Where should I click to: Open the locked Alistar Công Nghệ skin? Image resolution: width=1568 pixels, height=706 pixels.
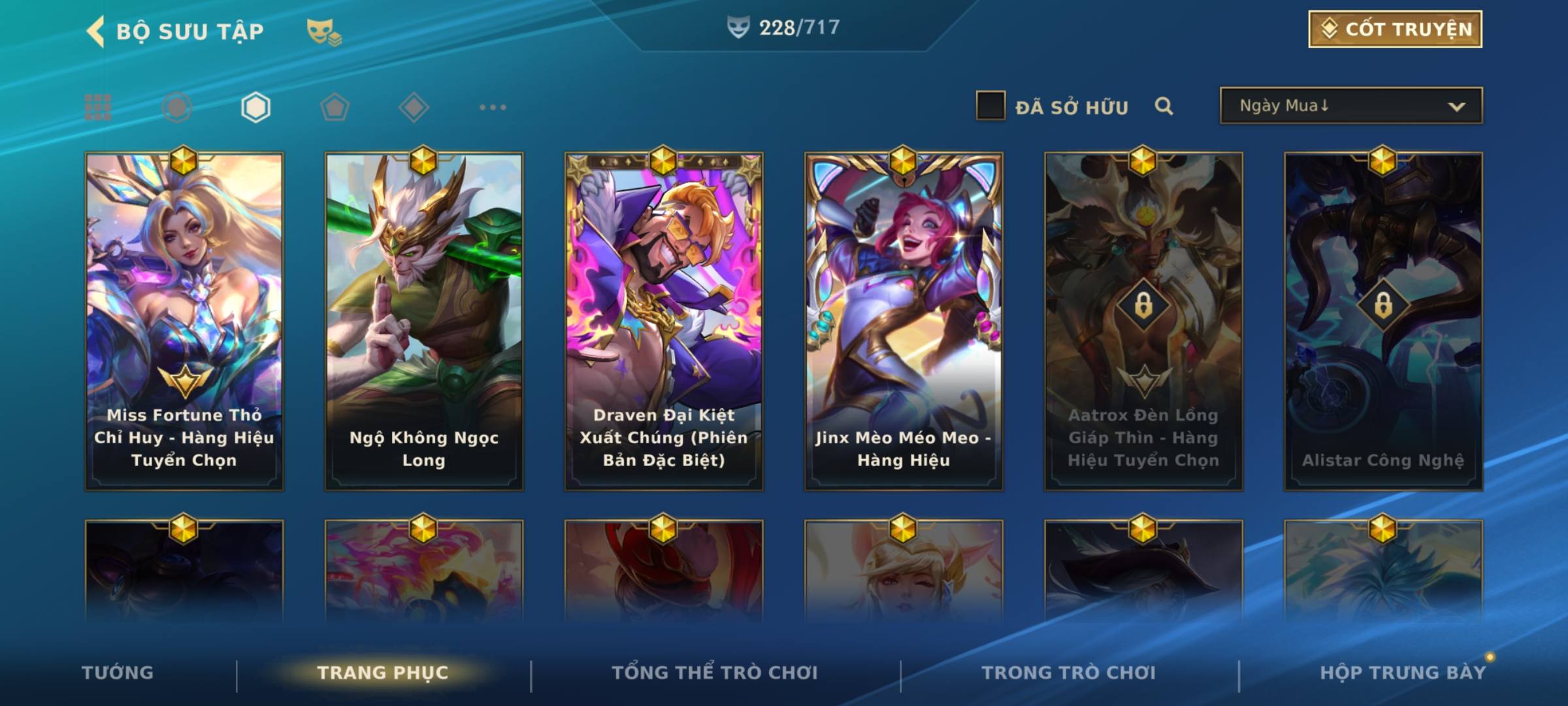click(x=1383, y=322)
